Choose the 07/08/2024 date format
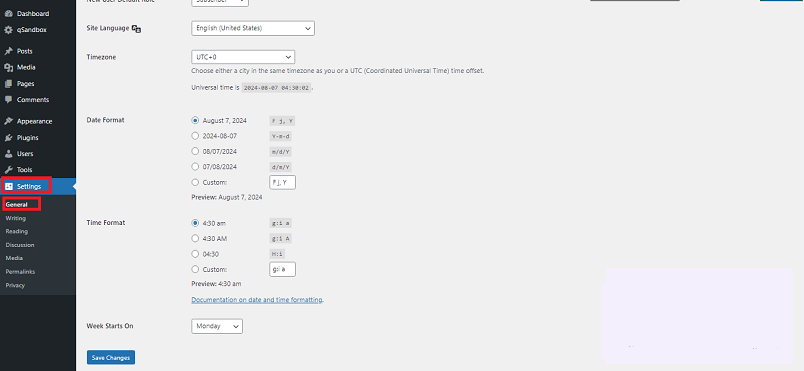The image size is (804, 371). pyautogui.click(x=195, y=167)
